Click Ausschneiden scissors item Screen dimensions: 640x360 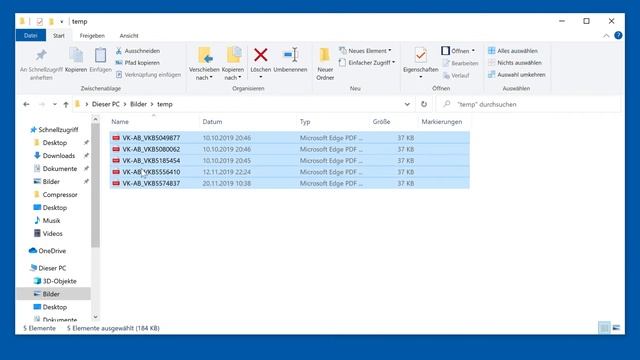pos(138,51)
